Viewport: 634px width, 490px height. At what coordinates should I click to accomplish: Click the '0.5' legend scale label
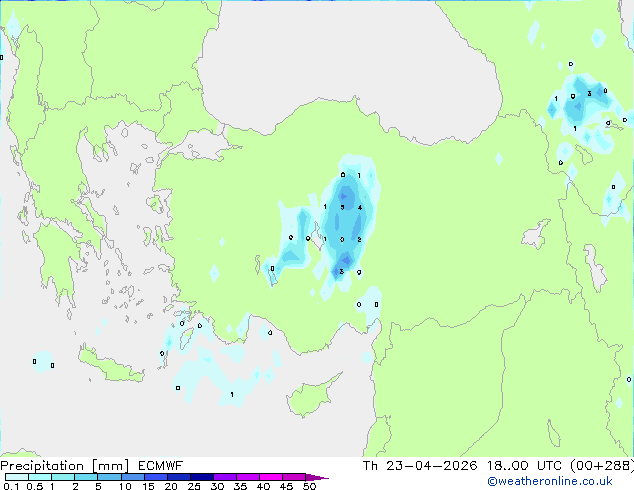pyautogui.click(x=34, y=486)
